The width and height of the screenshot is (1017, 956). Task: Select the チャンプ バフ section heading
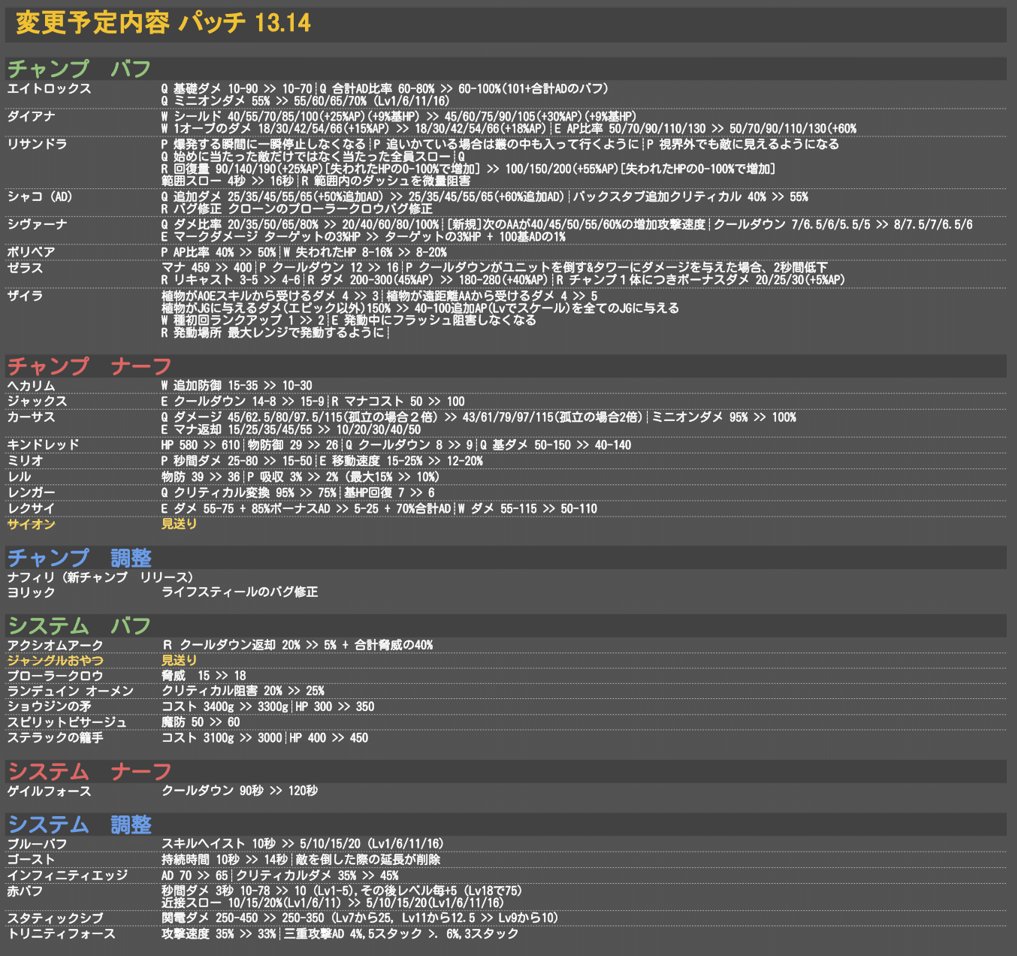click(x=79, y=68)
